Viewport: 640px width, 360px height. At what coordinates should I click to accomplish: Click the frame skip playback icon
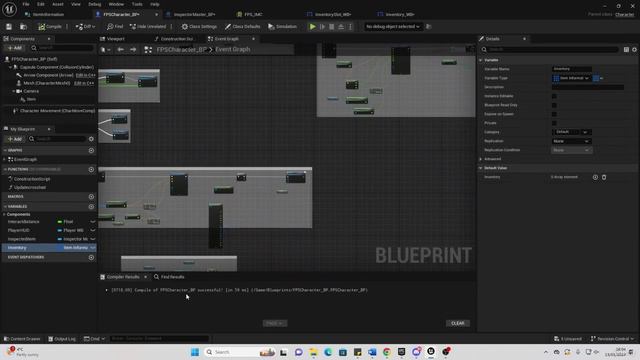pyautogui.click(x=322, y=27)
